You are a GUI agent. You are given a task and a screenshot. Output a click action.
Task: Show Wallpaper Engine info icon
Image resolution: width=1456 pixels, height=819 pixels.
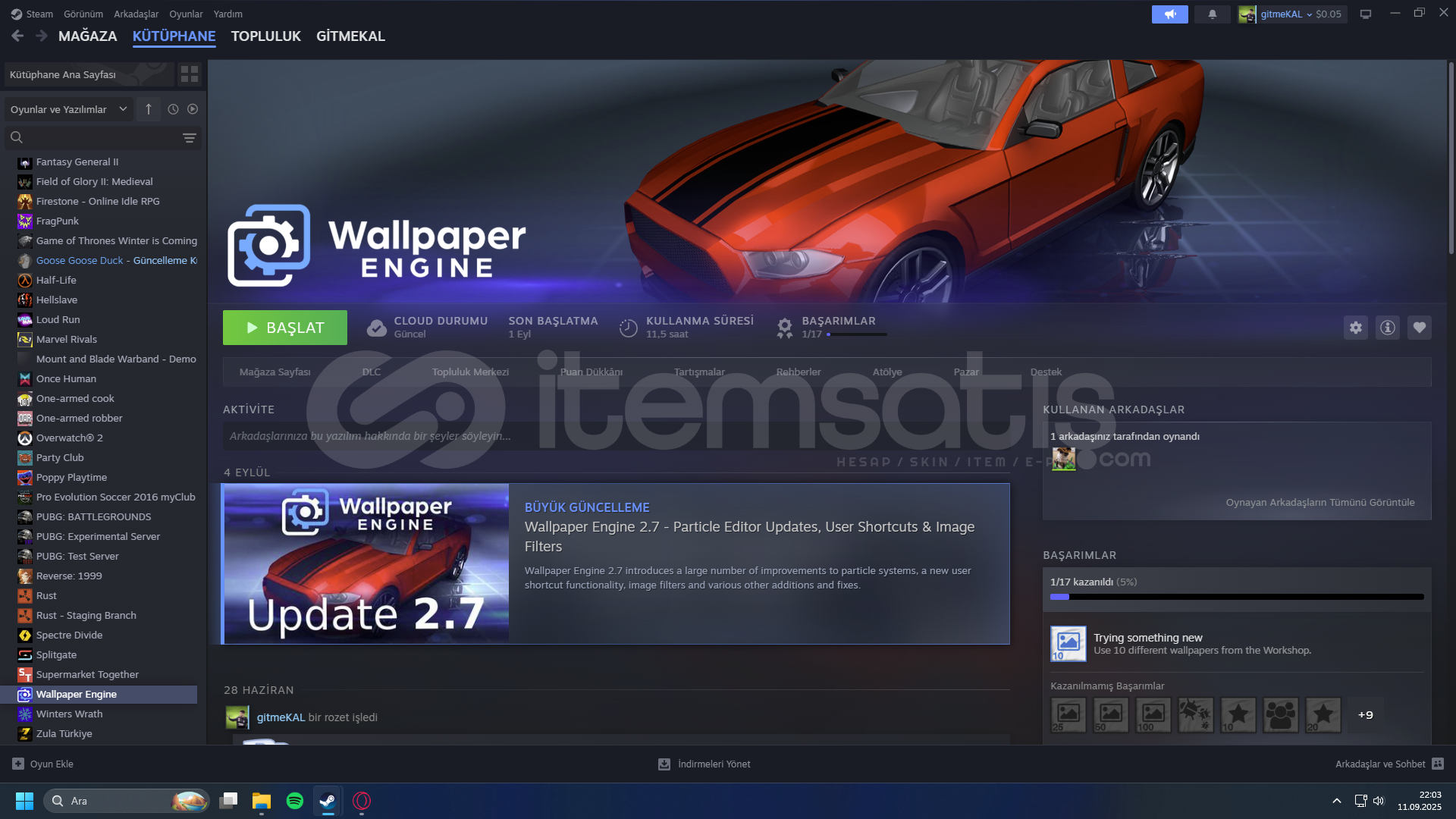click(1388, 328)
